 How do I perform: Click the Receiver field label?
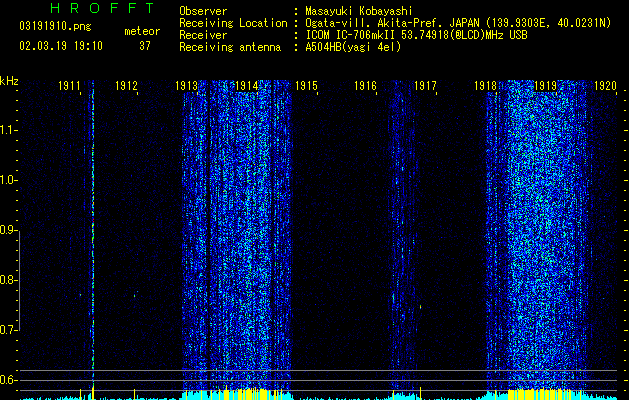click(203, 35)
